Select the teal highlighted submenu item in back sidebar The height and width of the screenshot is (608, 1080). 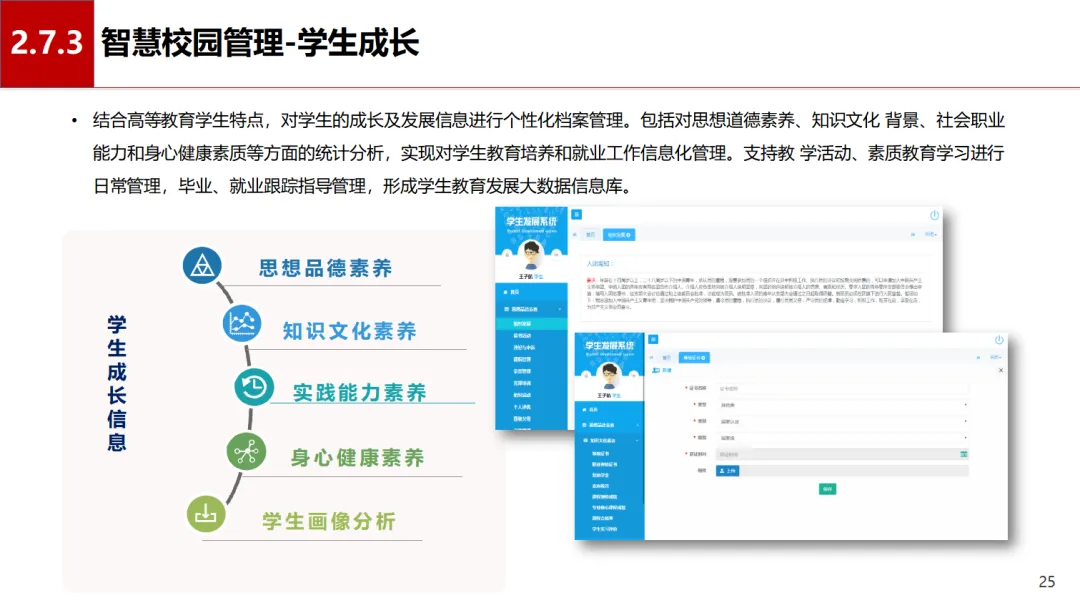pyautogui.click(x=531, y=324)
